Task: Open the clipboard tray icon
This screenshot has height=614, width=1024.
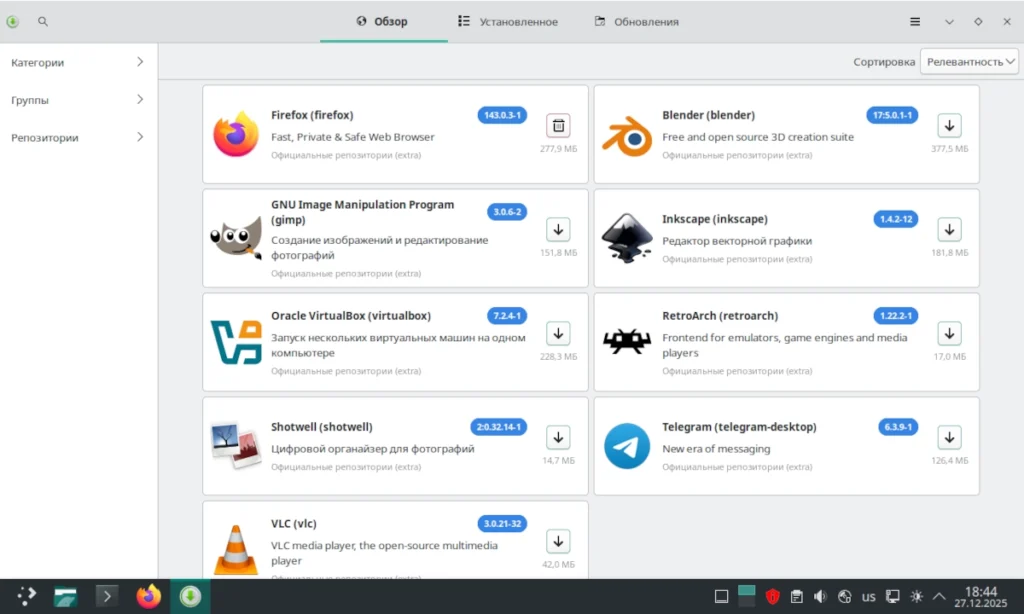Action: tap(796, 596)
